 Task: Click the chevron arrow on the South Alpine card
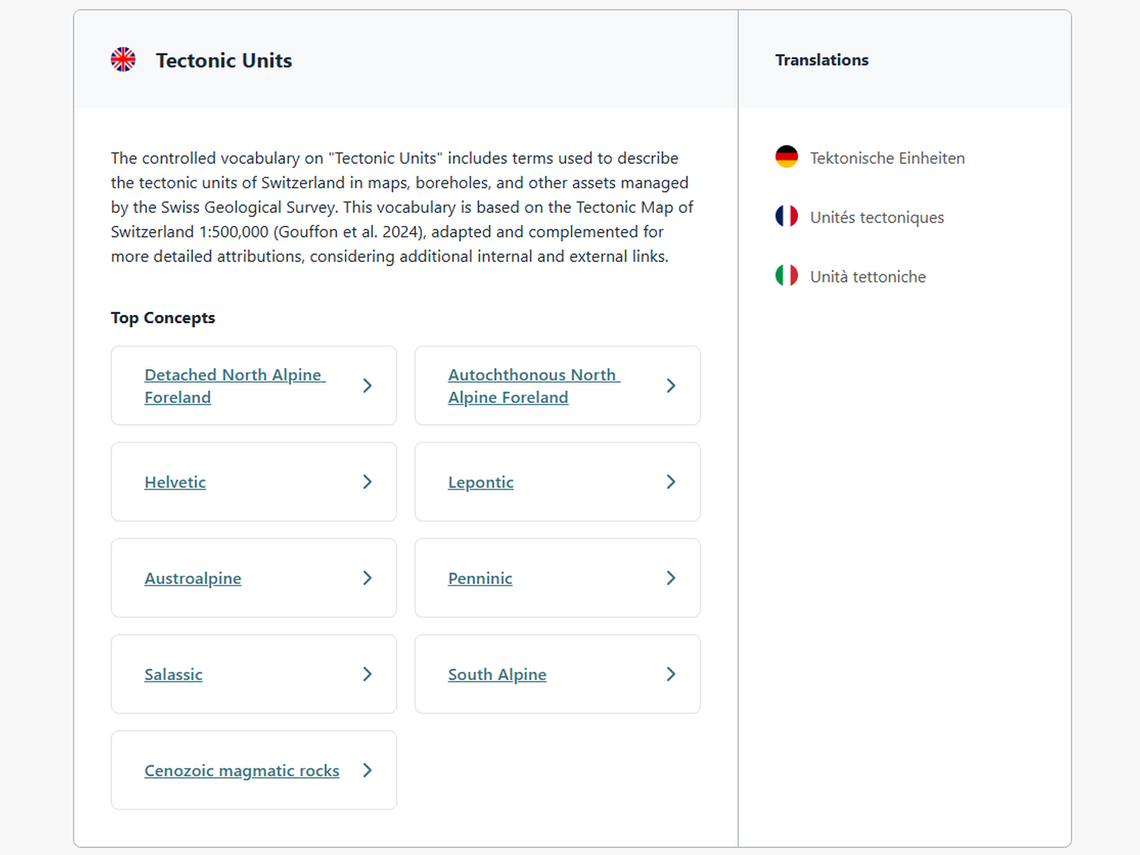[671, 674]
